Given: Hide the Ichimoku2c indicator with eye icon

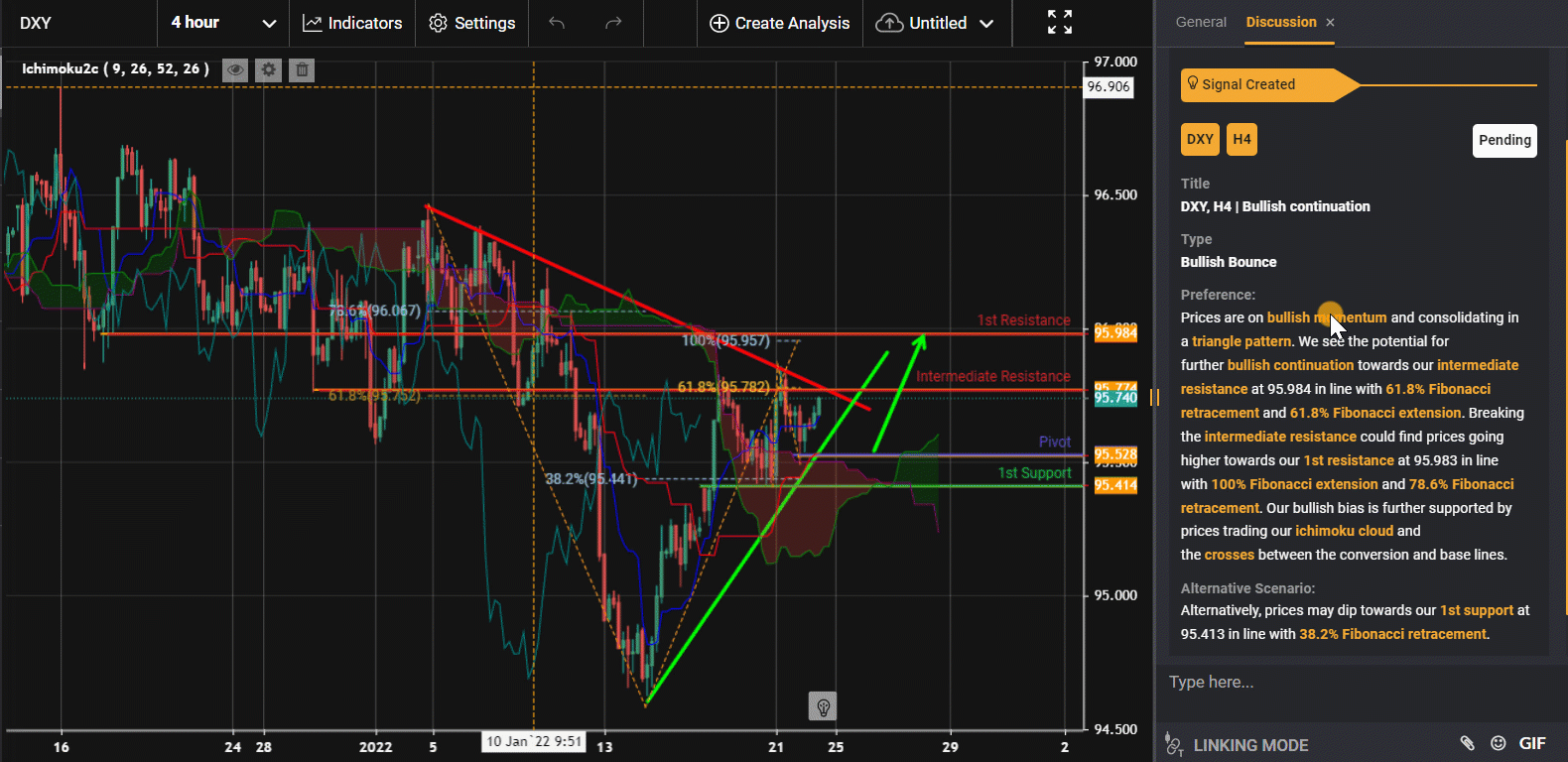Looking at the screenshot, I should tap(235, 69).
